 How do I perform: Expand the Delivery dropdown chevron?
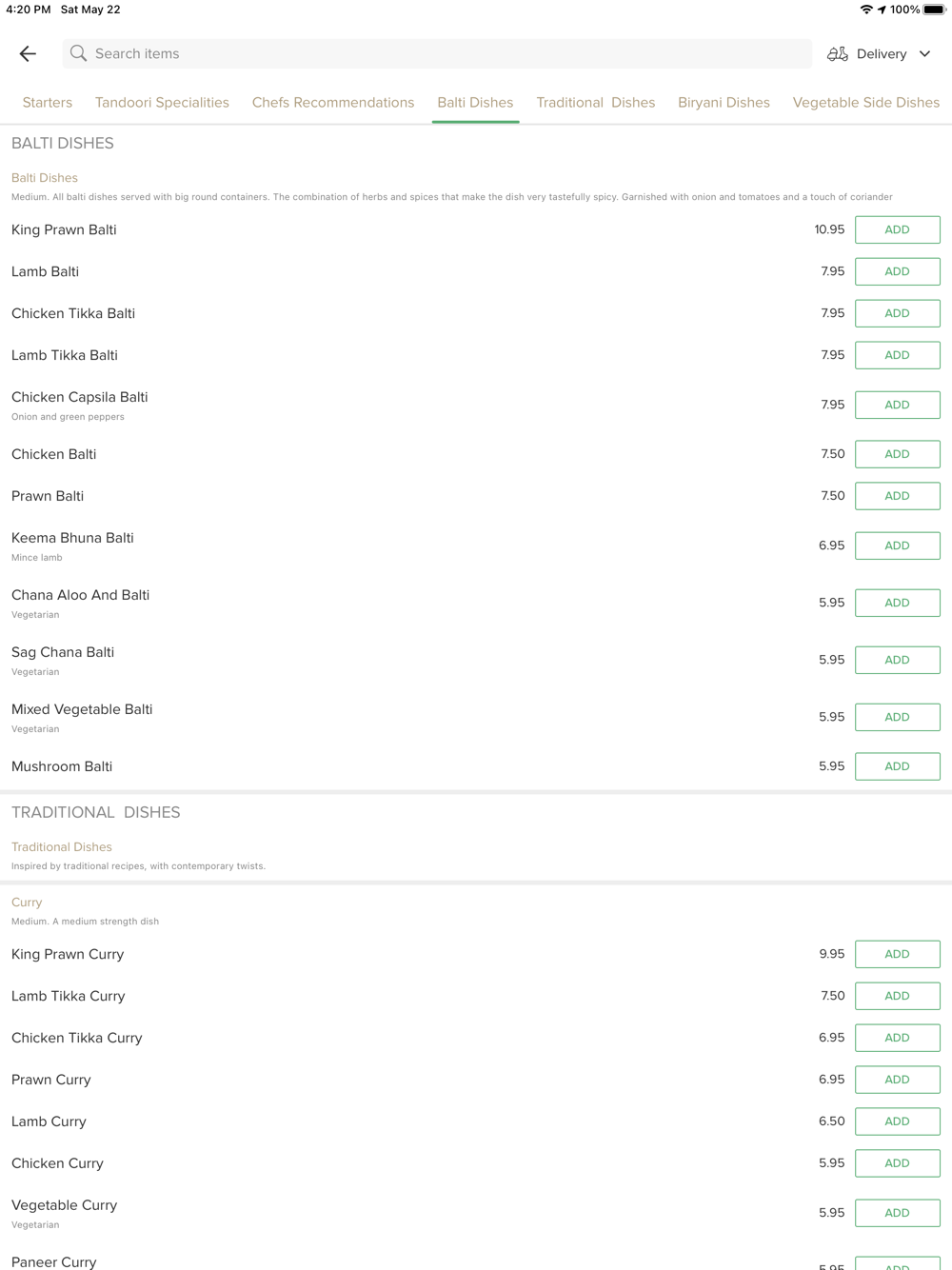tap(925, 54)
